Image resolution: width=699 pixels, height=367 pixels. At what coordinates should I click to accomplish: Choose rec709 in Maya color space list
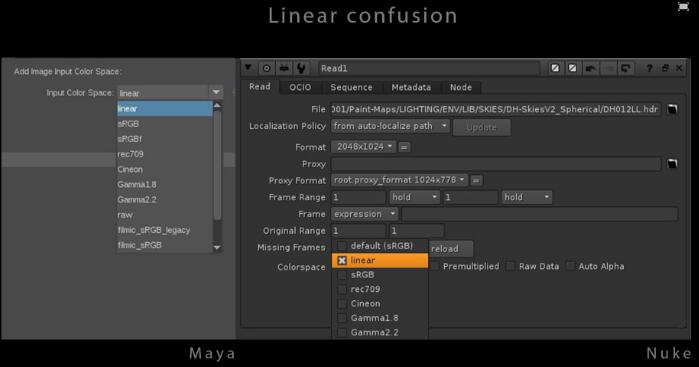point(164,154)
